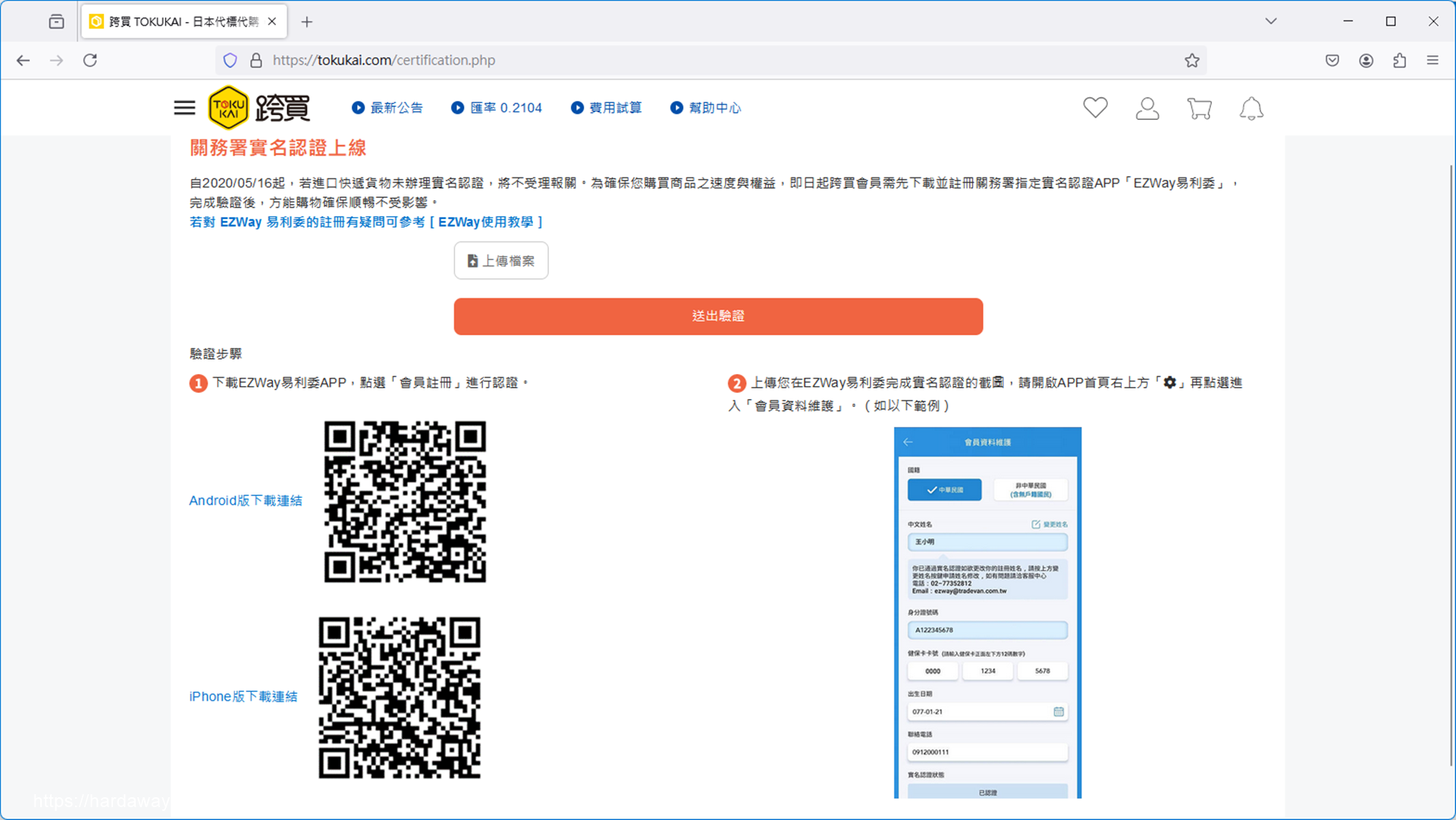Image resolution: width=1456 pixels, height=820 pixels.
Task: Open iPhone版下載連結 link
Action: pos(243,696)
